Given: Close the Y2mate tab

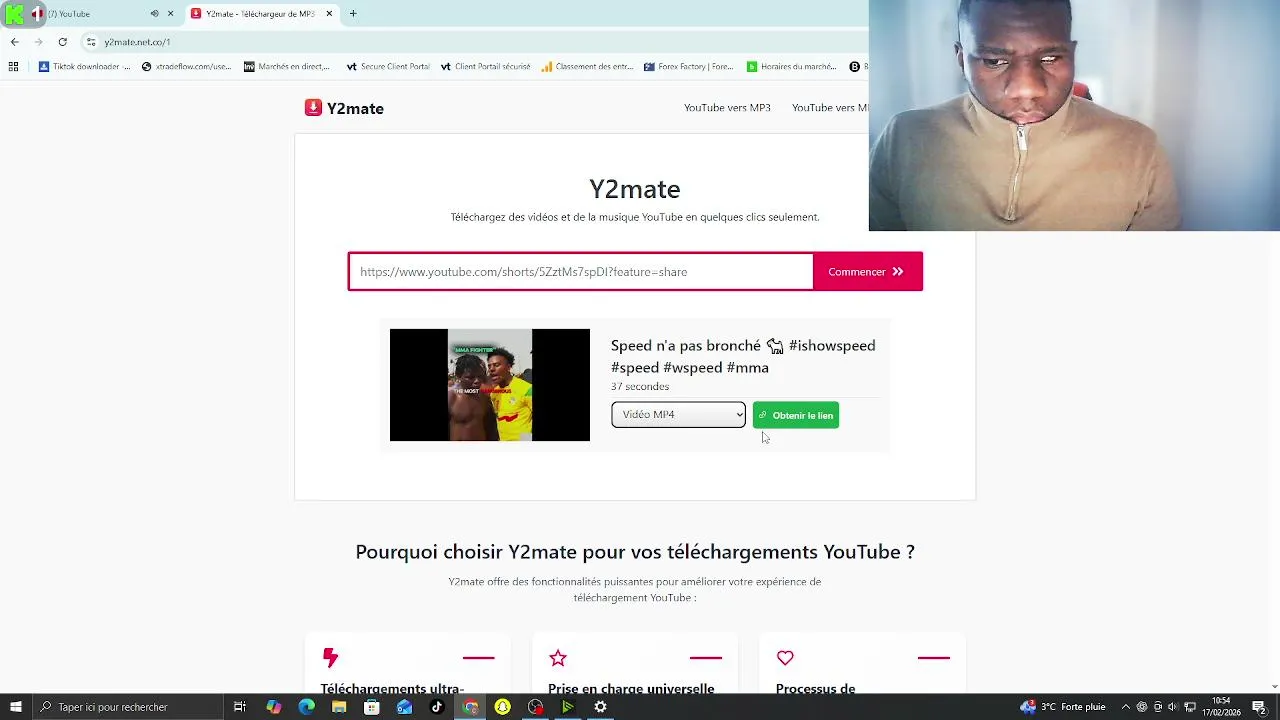Looking at the screenshot, I should 329,14.
